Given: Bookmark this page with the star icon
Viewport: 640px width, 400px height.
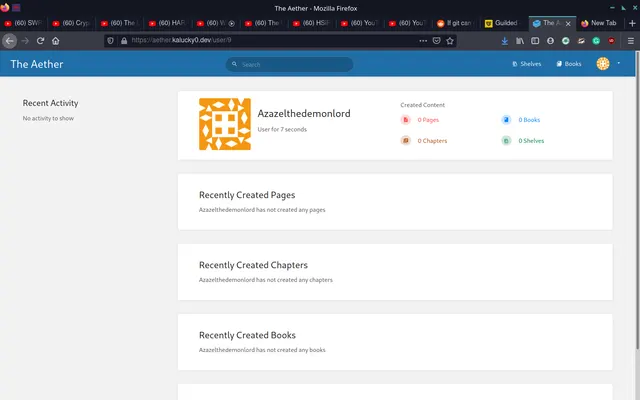Looking at the screenshot, I should click(450, 40).
